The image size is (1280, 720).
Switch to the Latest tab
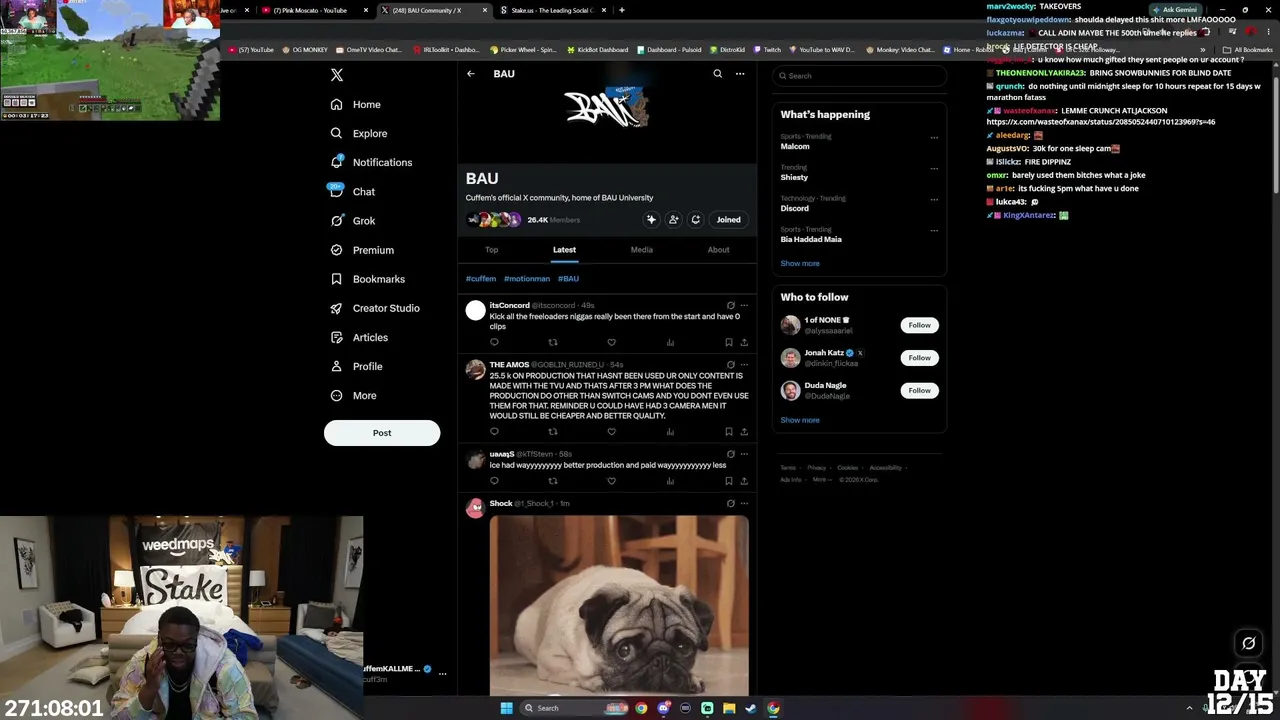coord(564,250)
